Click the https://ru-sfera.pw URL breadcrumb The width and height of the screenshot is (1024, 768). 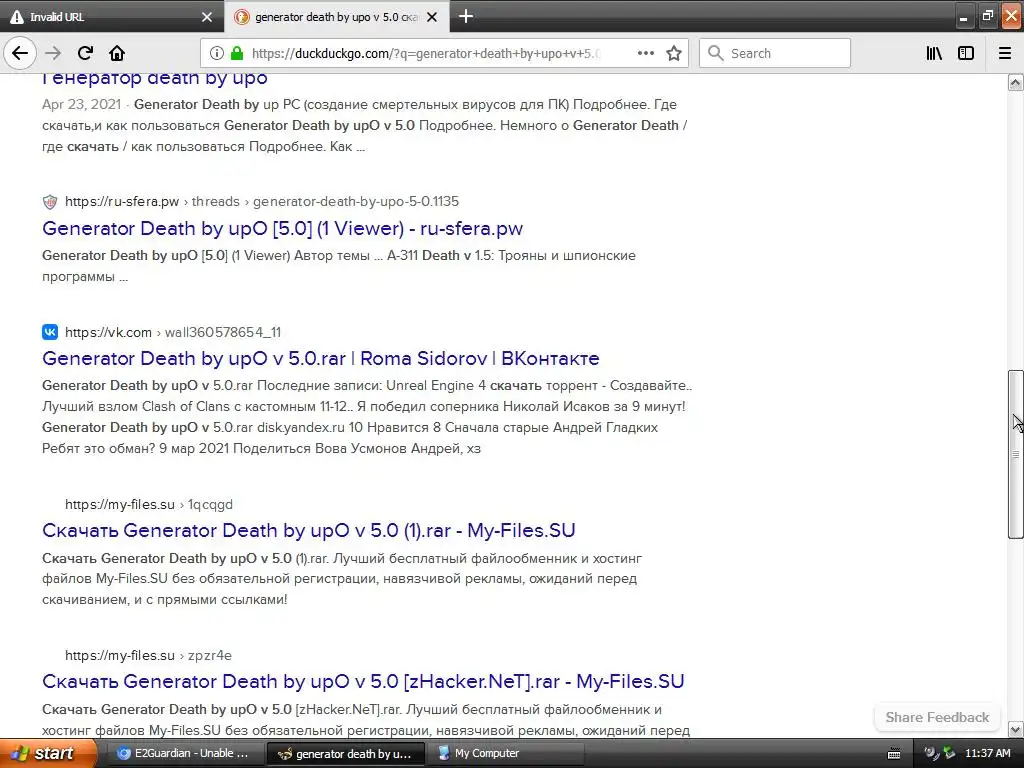[x=262, y=201]
